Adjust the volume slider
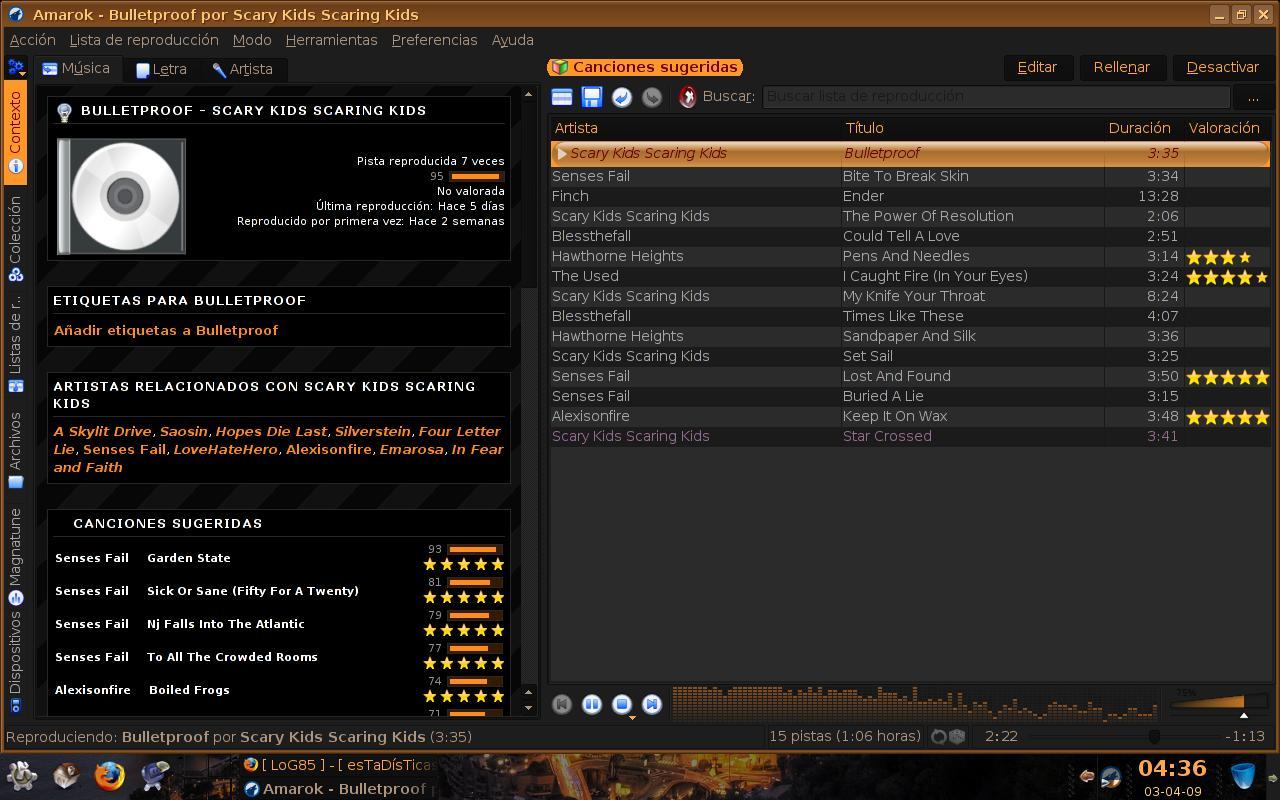This screenshot has height=800, width=1280. [x=1218, y=703]
